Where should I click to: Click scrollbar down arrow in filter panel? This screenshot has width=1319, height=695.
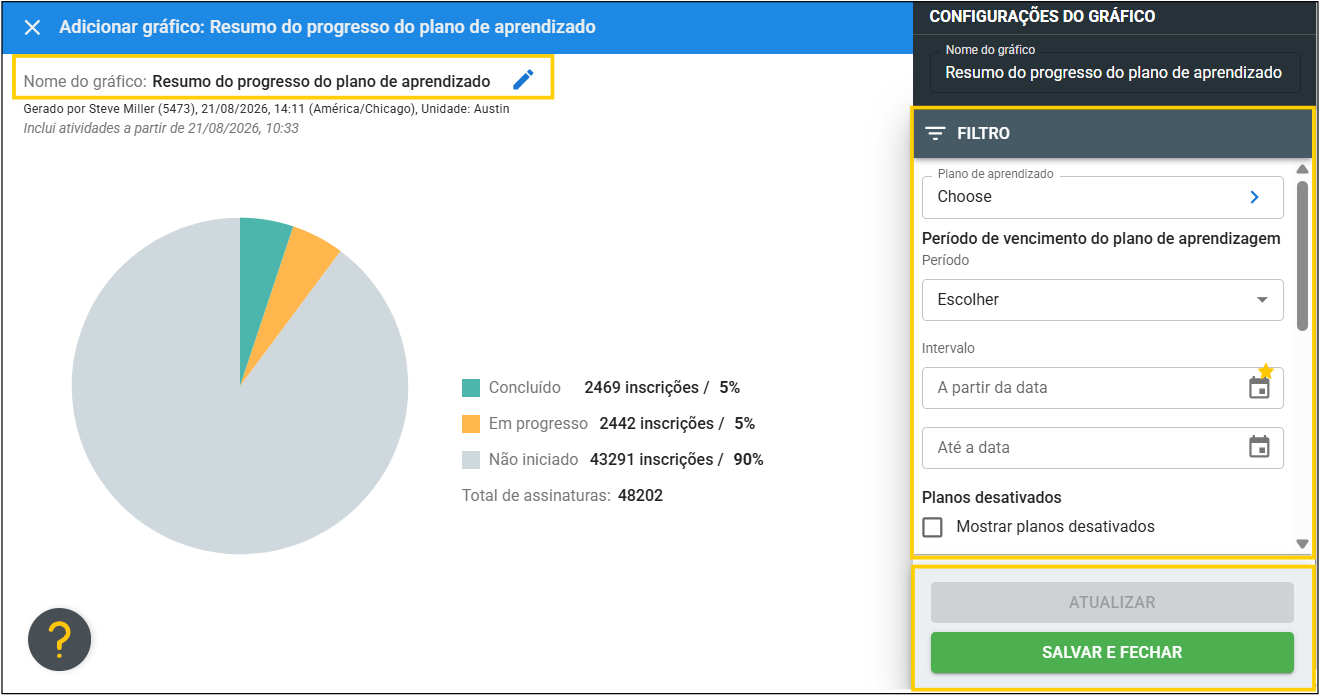[x=1302, y=544]
